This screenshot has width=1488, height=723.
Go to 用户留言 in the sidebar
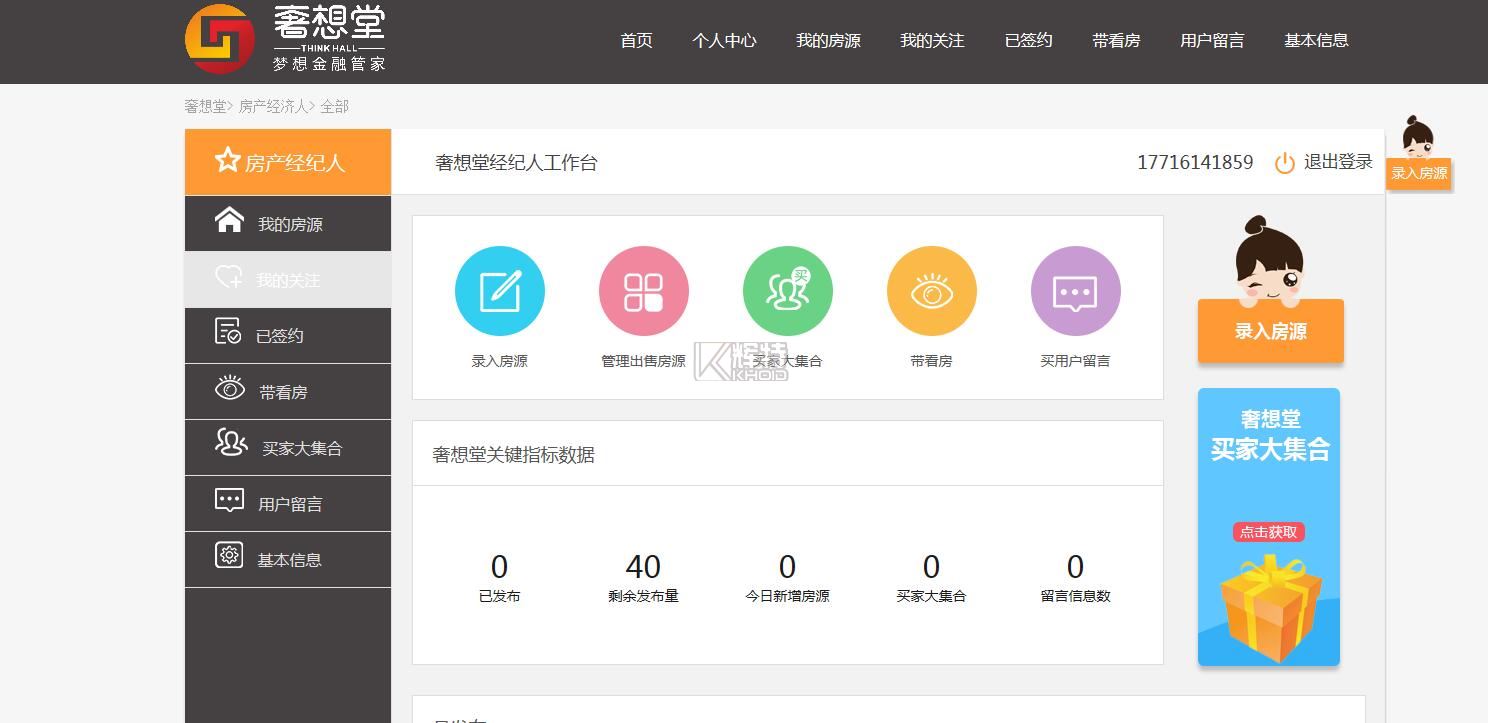tap(289, 504)
